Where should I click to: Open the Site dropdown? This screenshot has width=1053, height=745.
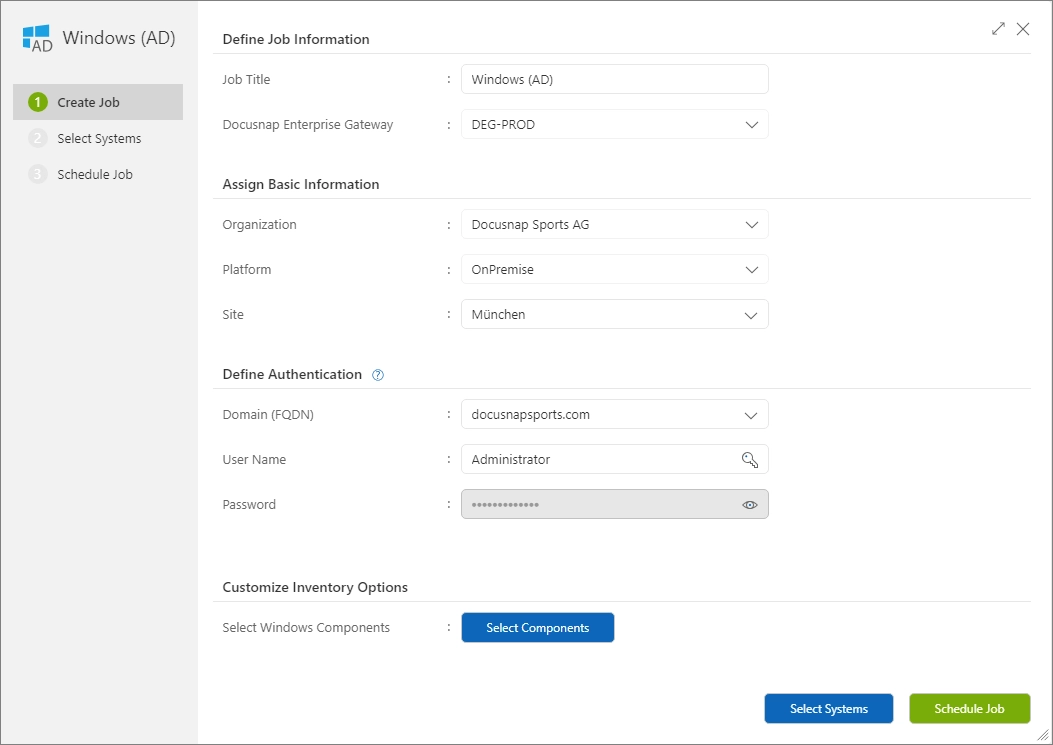[x=614, y=314]
